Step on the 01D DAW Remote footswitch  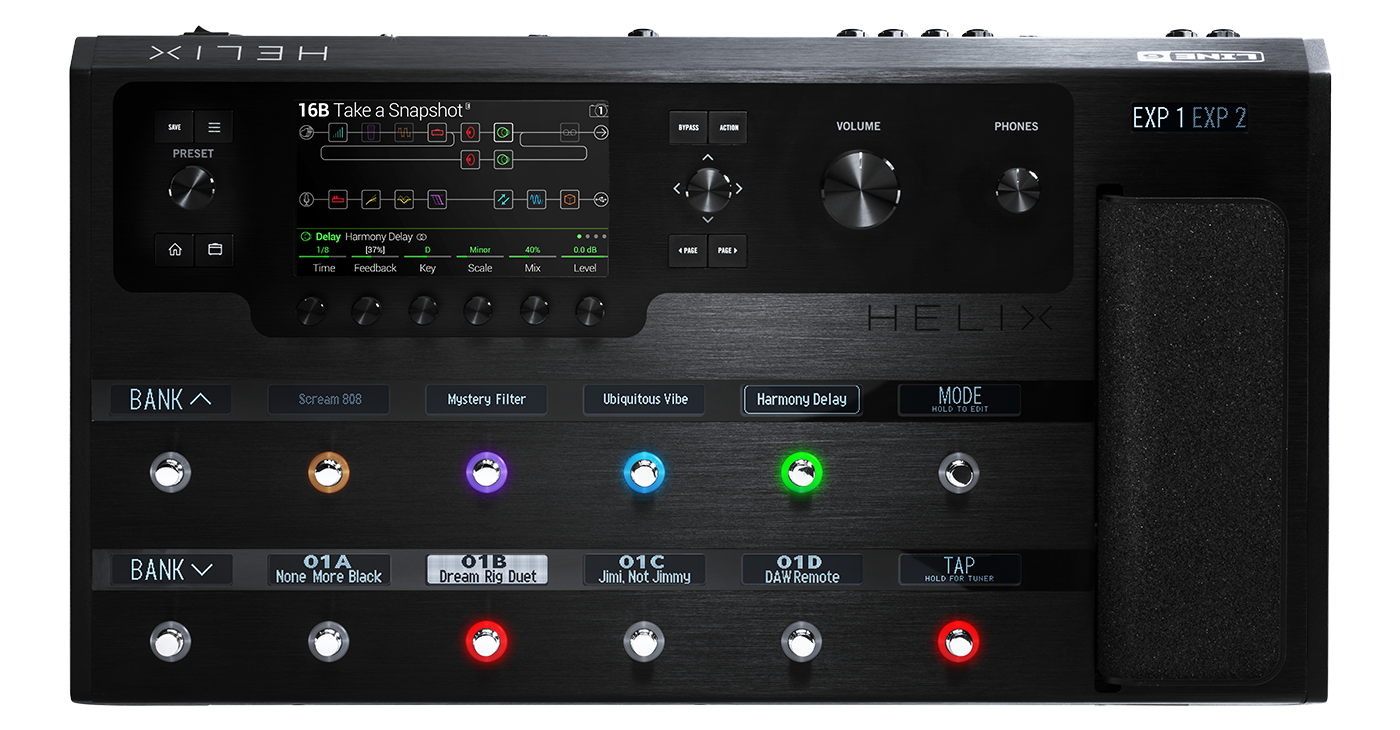(x=801, y=642)
